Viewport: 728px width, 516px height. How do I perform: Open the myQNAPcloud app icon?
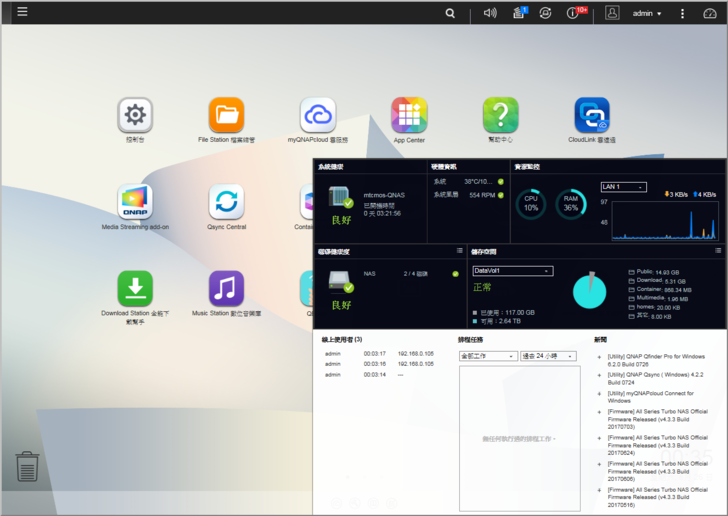pyautogui.click(x=318, y=116)
